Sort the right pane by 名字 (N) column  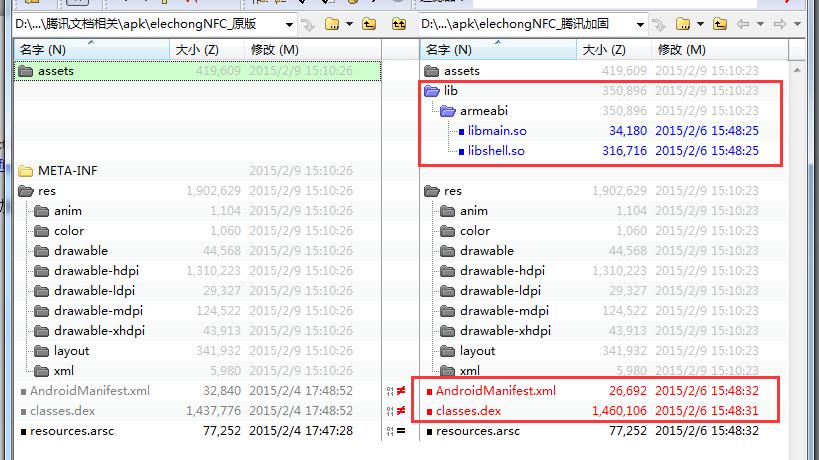(x=498, y=50)
